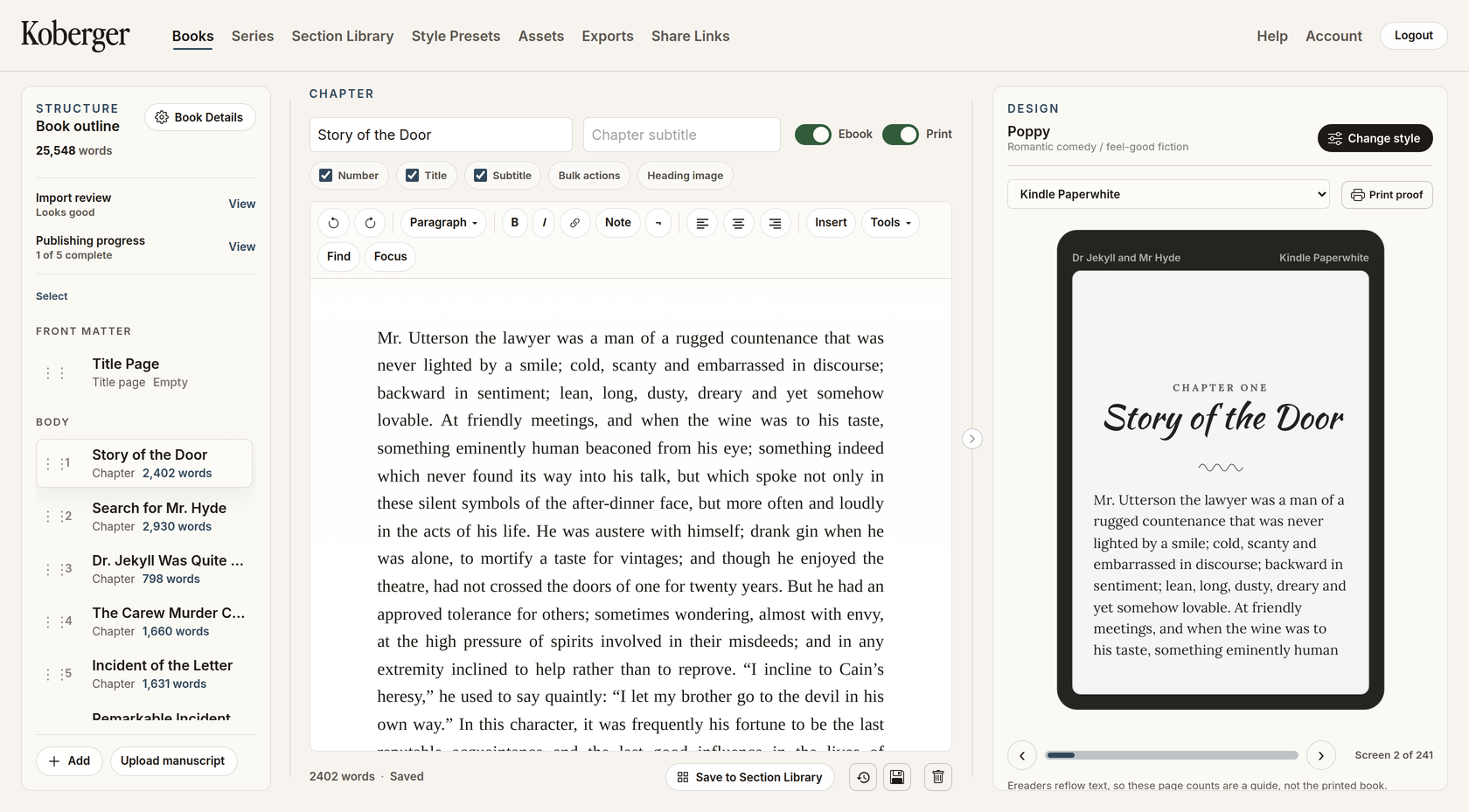Go to previous preview screen
The width and height of the screenshot is (1469, 812).
click(1022, 755)
